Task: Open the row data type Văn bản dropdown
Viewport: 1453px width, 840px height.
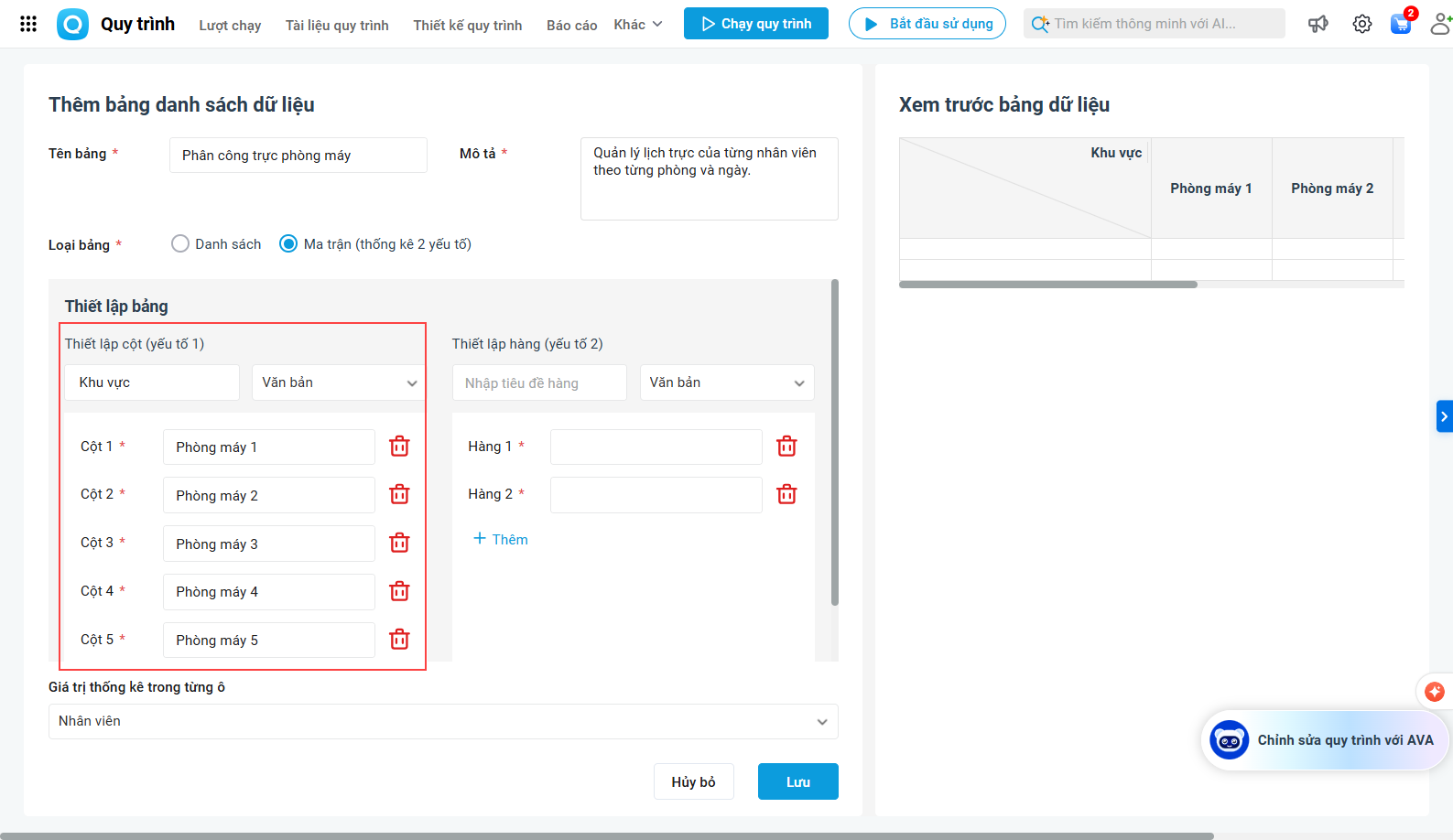Action: (727, 382)
